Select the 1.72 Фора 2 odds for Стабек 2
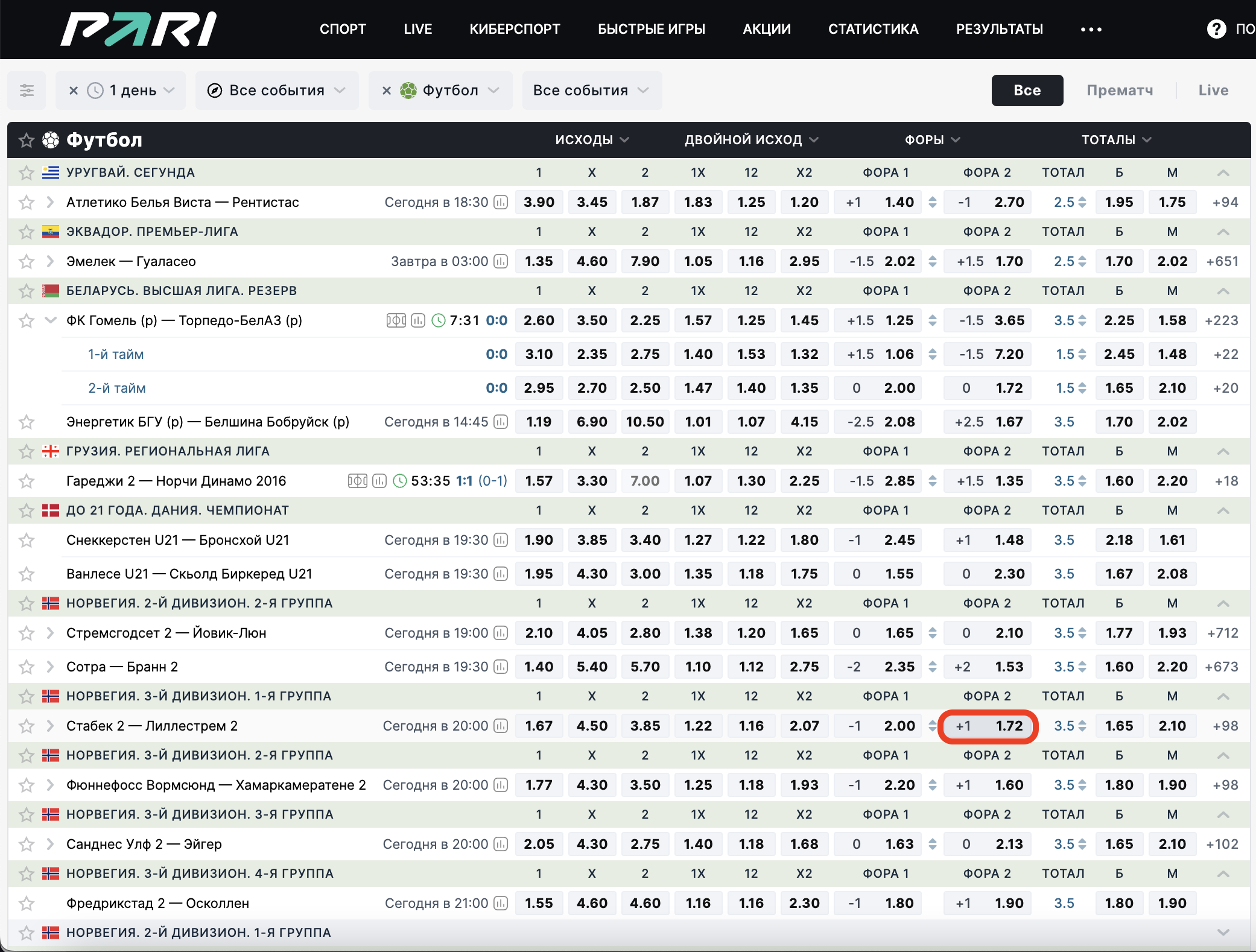Viewport: 1256px width, 952px height. [988, 726]
